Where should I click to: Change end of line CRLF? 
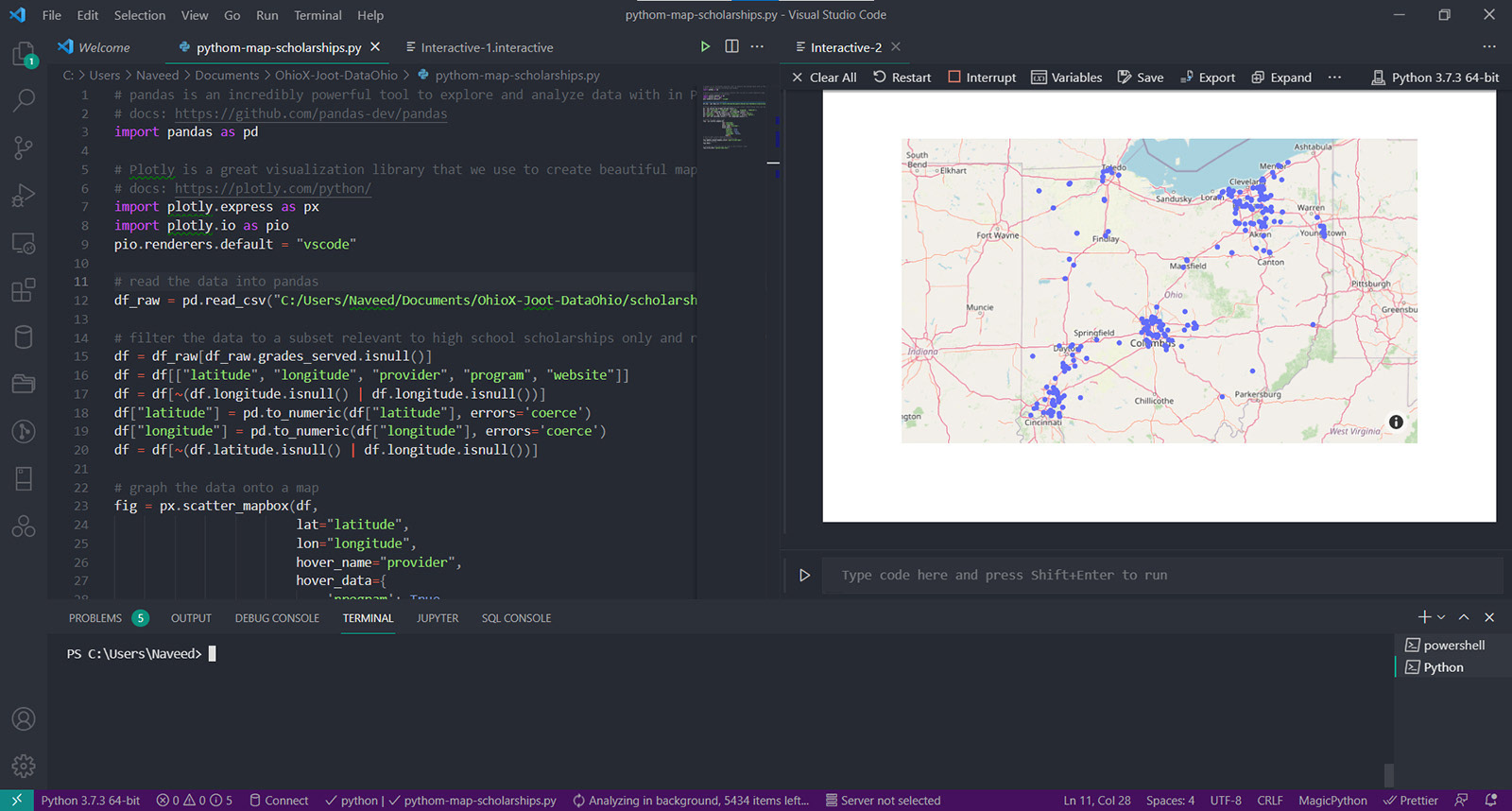[1270, 801]
